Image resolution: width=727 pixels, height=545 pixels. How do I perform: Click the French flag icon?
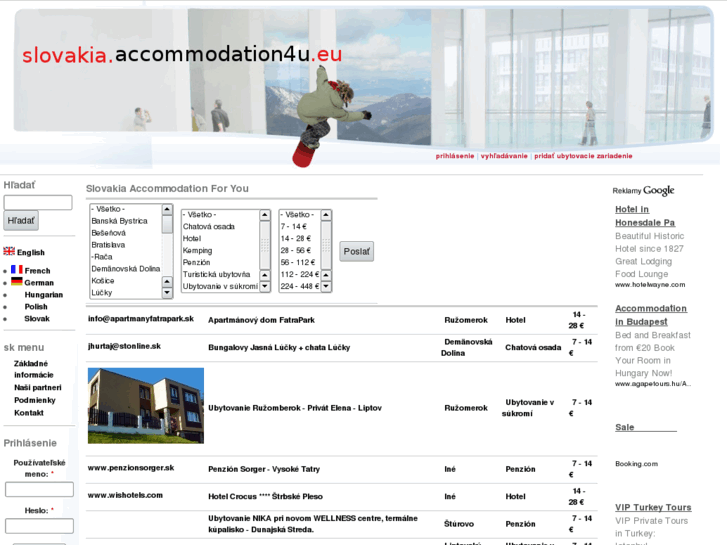17,269
